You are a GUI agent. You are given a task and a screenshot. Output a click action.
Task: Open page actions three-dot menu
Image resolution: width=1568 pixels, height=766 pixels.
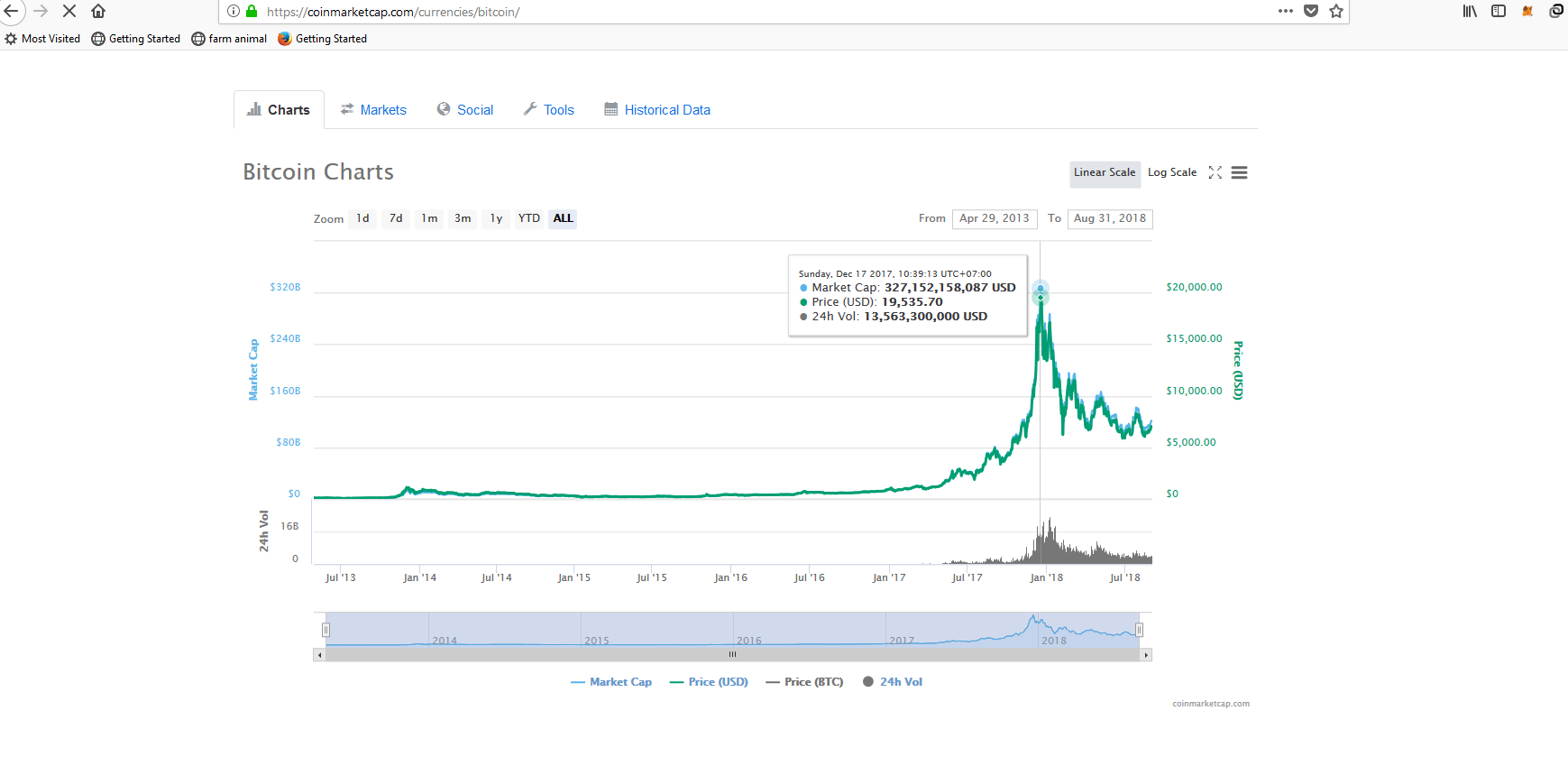1286,12
